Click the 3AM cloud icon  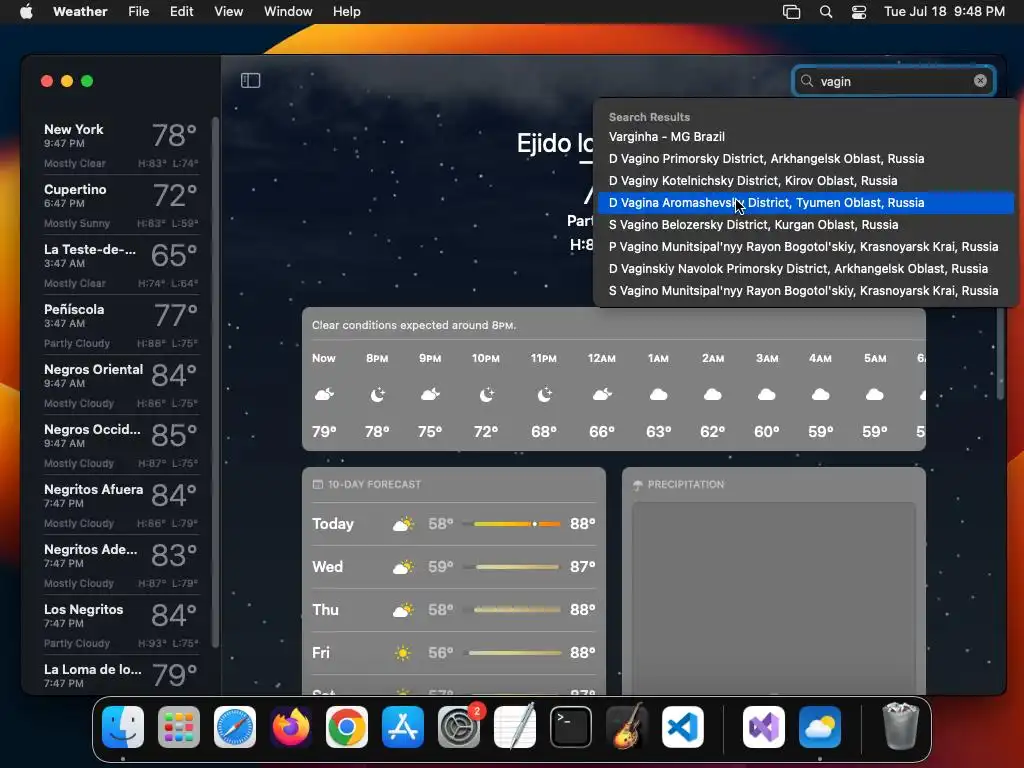click(x=767, y=394)
